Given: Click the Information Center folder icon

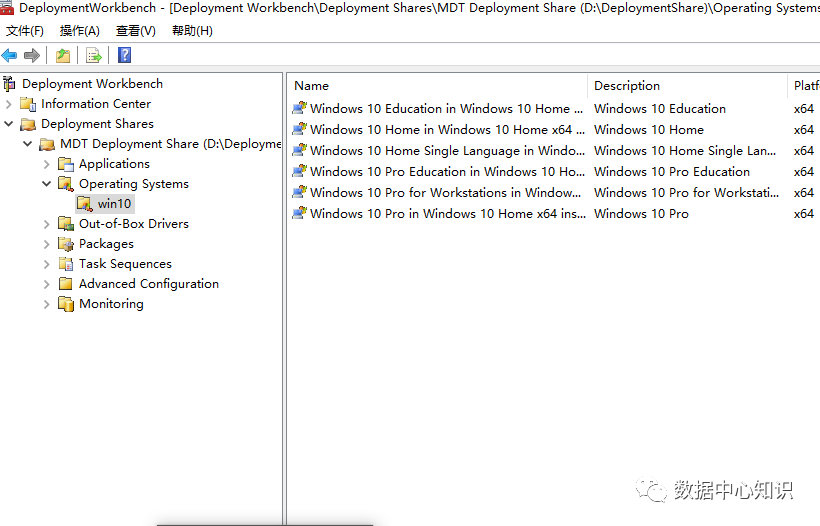Looking at the screenshot, I should pyautogui.click(x=28, y=104).
